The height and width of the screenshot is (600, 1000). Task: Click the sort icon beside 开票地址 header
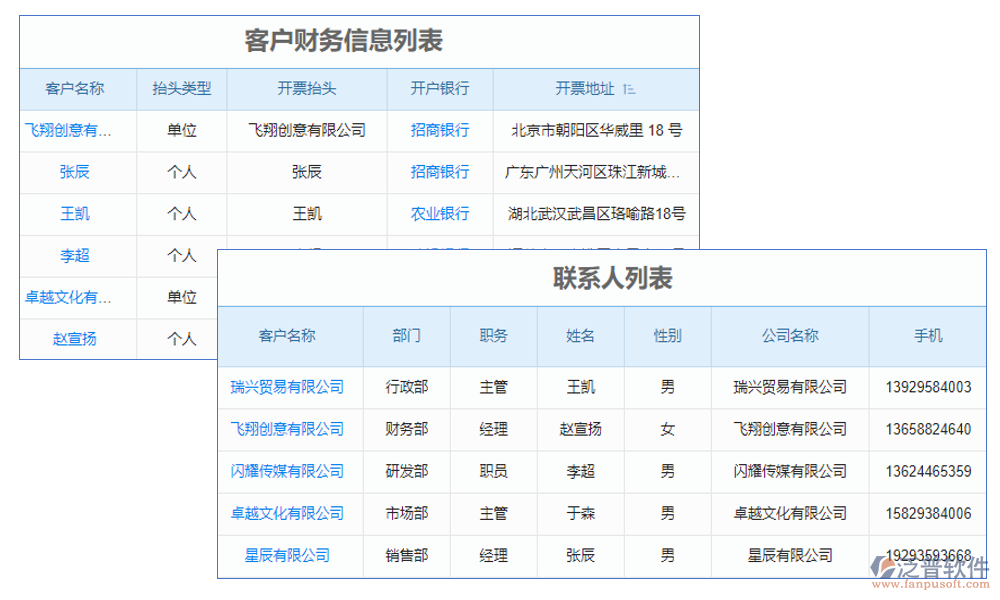(629, 89)
